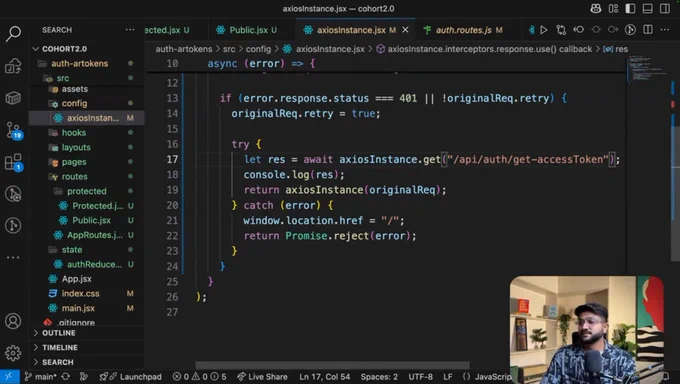Click the remote window icon in status bar

pyautogui.click(x=10, y=376)
